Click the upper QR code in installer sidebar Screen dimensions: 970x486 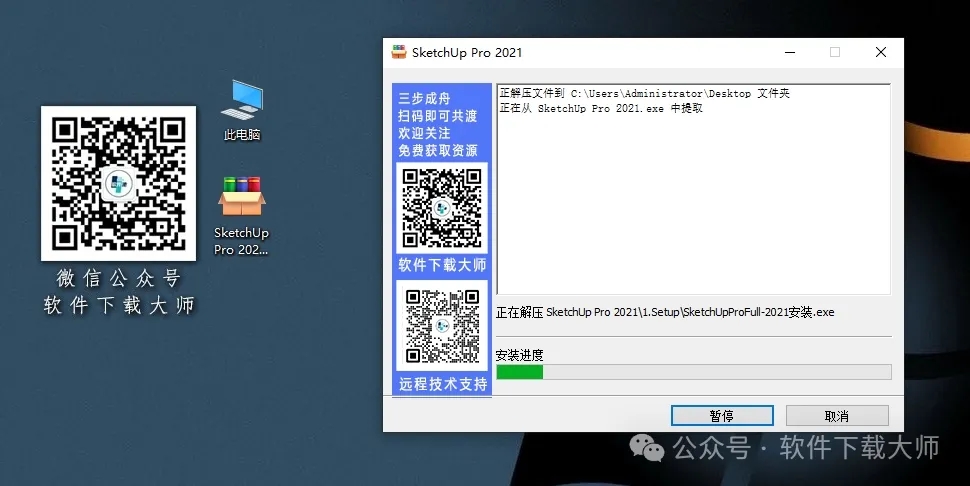(442, 208)
